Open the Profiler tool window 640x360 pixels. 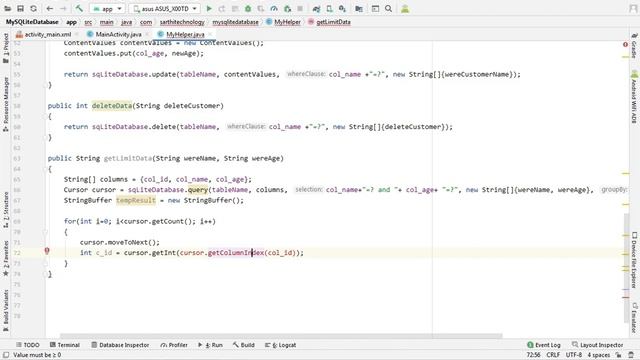coord(174,345)
